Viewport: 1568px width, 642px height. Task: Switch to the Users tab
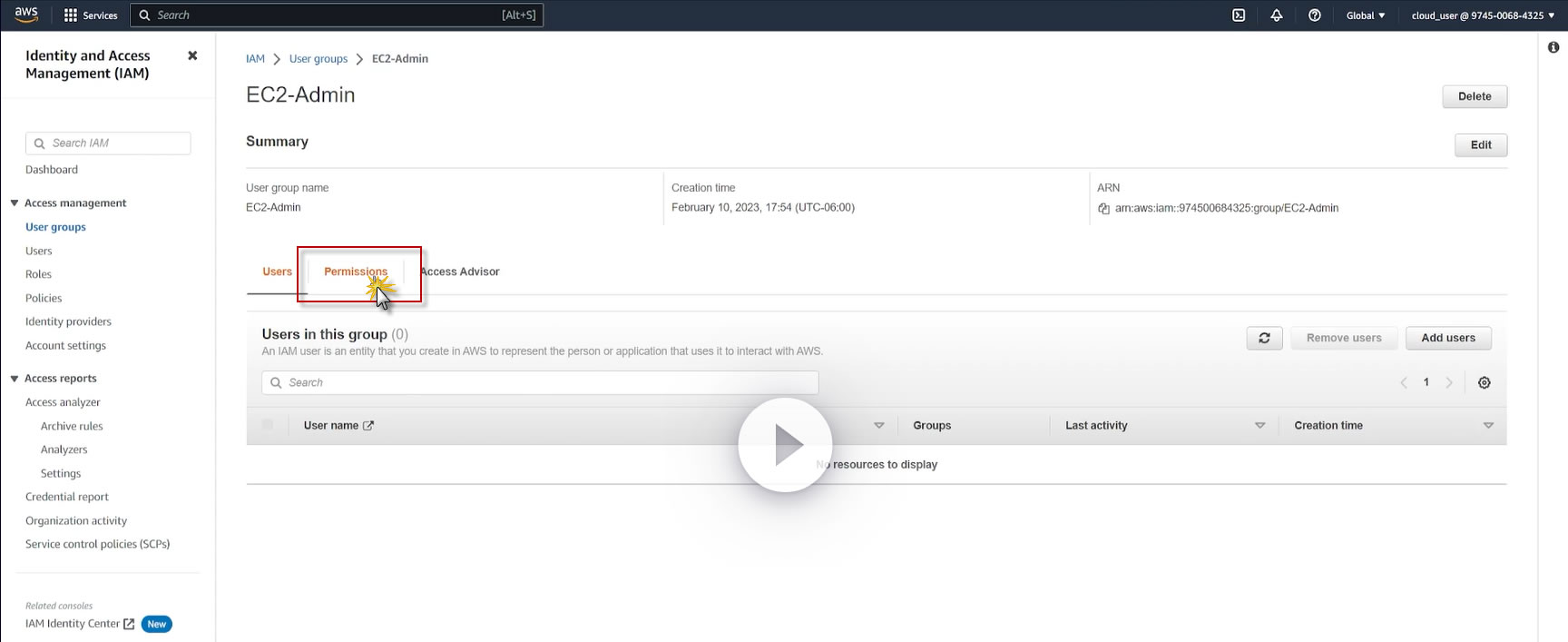click(278, 272)
